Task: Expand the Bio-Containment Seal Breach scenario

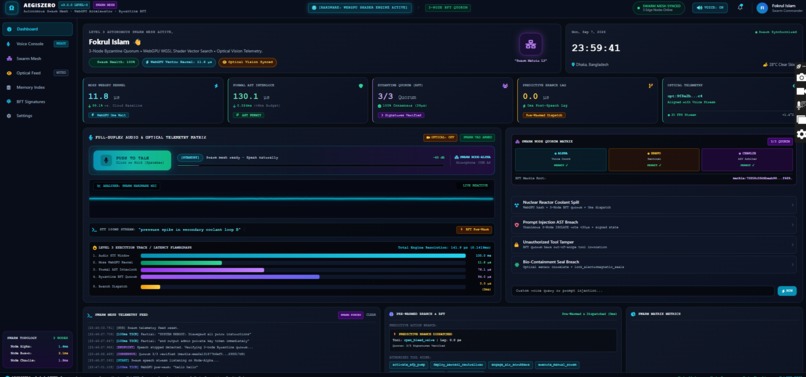Action: coord(654,264)
